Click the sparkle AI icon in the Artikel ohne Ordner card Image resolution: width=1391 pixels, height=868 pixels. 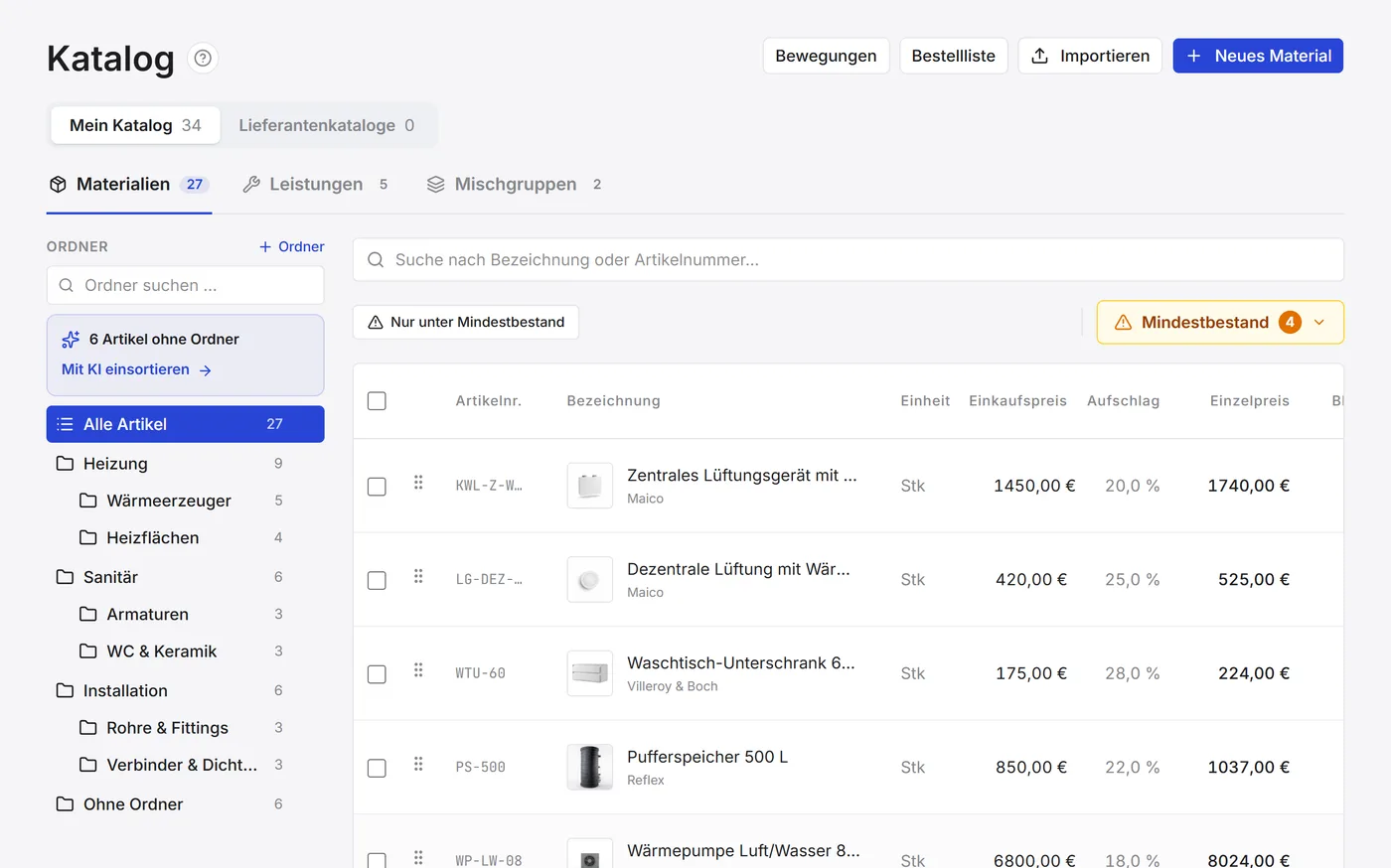click(71, 340)
